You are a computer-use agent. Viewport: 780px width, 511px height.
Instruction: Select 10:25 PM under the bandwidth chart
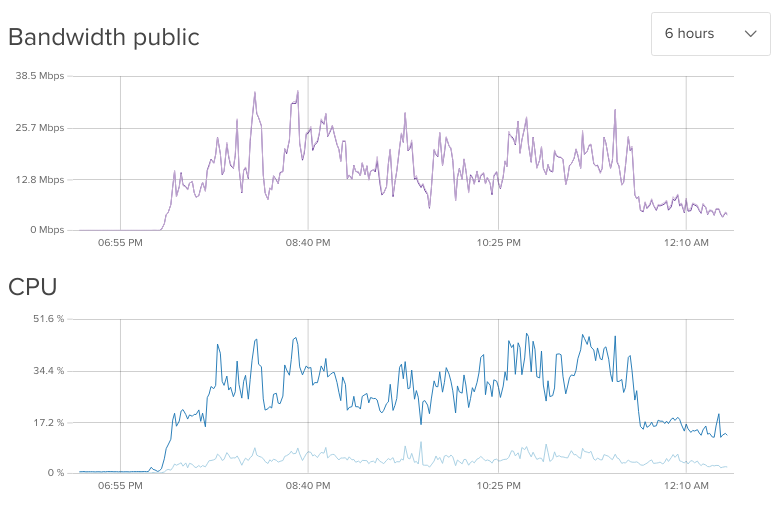click(498, 242)
